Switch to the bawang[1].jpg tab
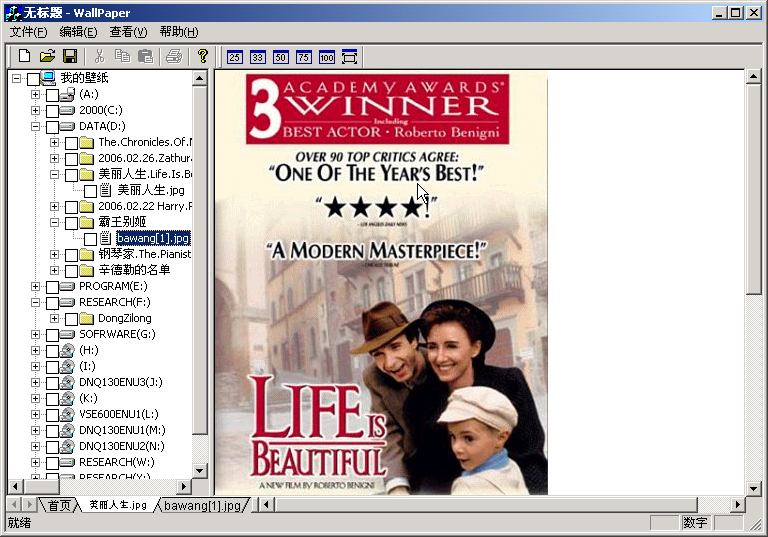 click(x=202, y=505)
